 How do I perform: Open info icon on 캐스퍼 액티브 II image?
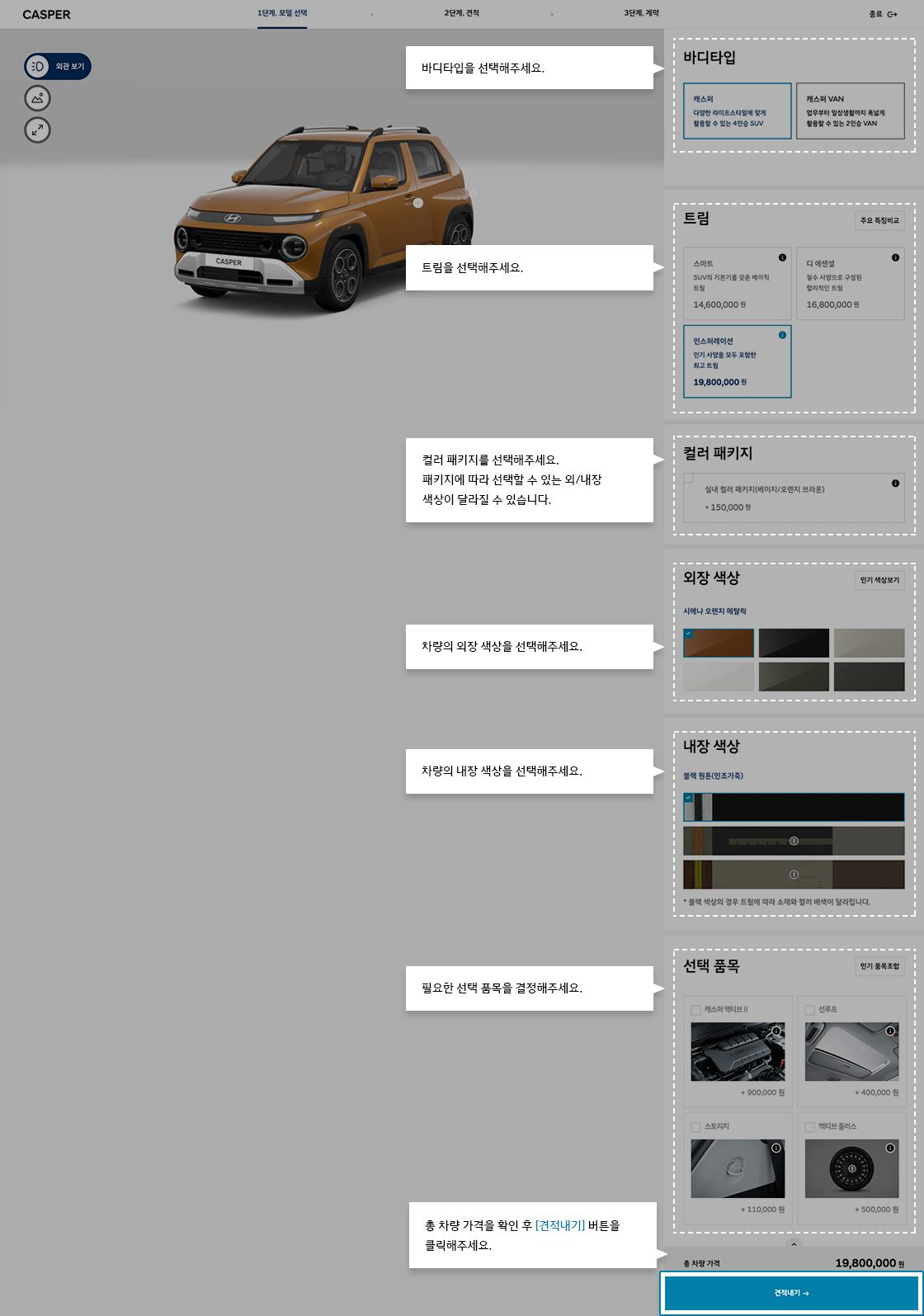point(776,1031)
